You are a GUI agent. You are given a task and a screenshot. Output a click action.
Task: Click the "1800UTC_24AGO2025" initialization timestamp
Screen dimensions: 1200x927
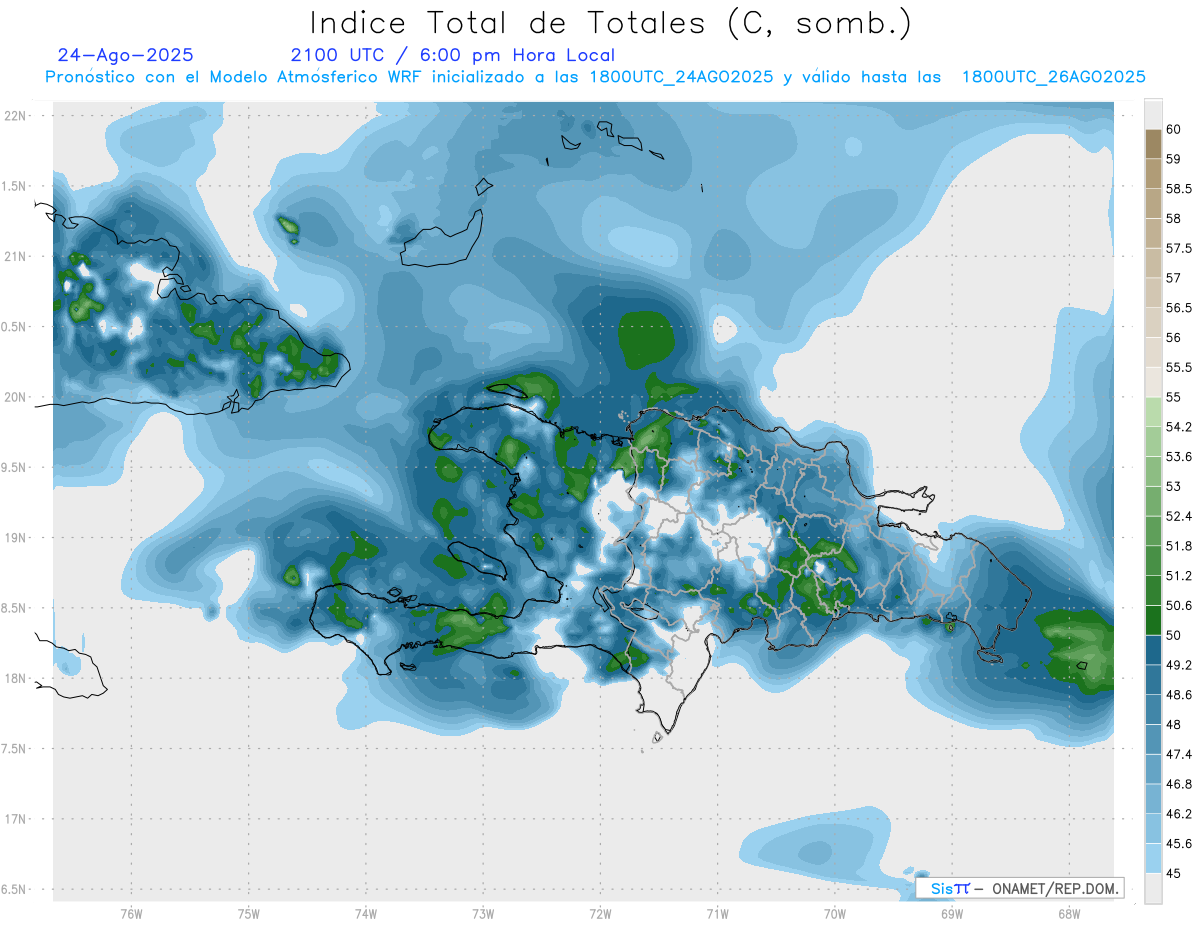pyautogui.click(x=681, y=77)
